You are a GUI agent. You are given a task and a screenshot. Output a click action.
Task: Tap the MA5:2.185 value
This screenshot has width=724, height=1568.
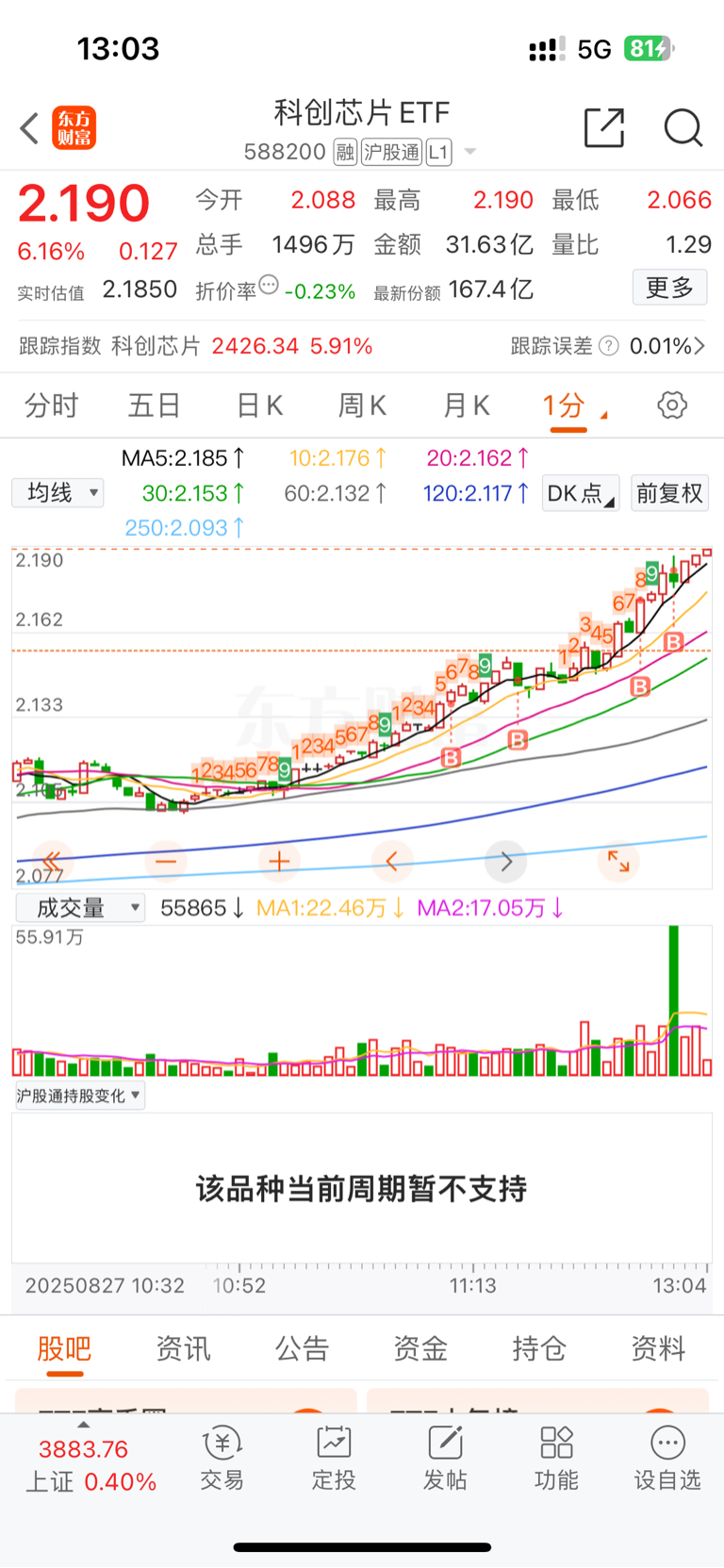[x=184, y=458]
